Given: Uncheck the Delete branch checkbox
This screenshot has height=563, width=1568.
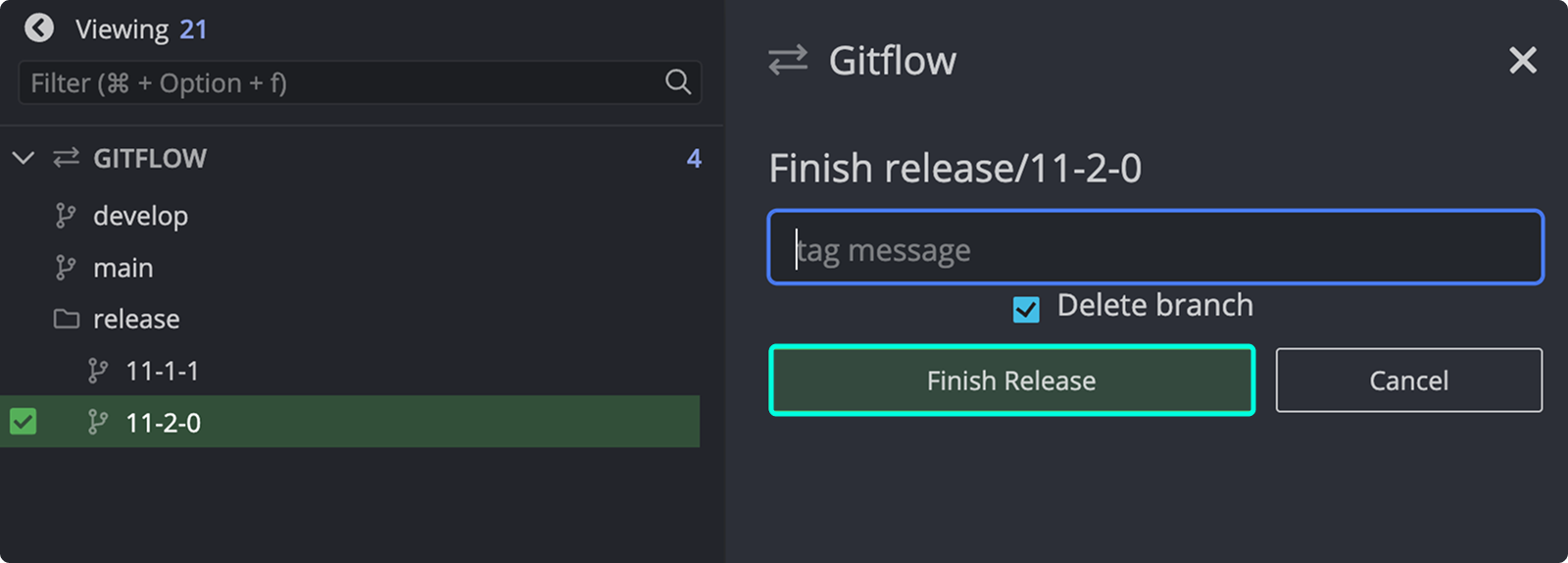Looking at the screenshot, I should tap(1026, 310).
